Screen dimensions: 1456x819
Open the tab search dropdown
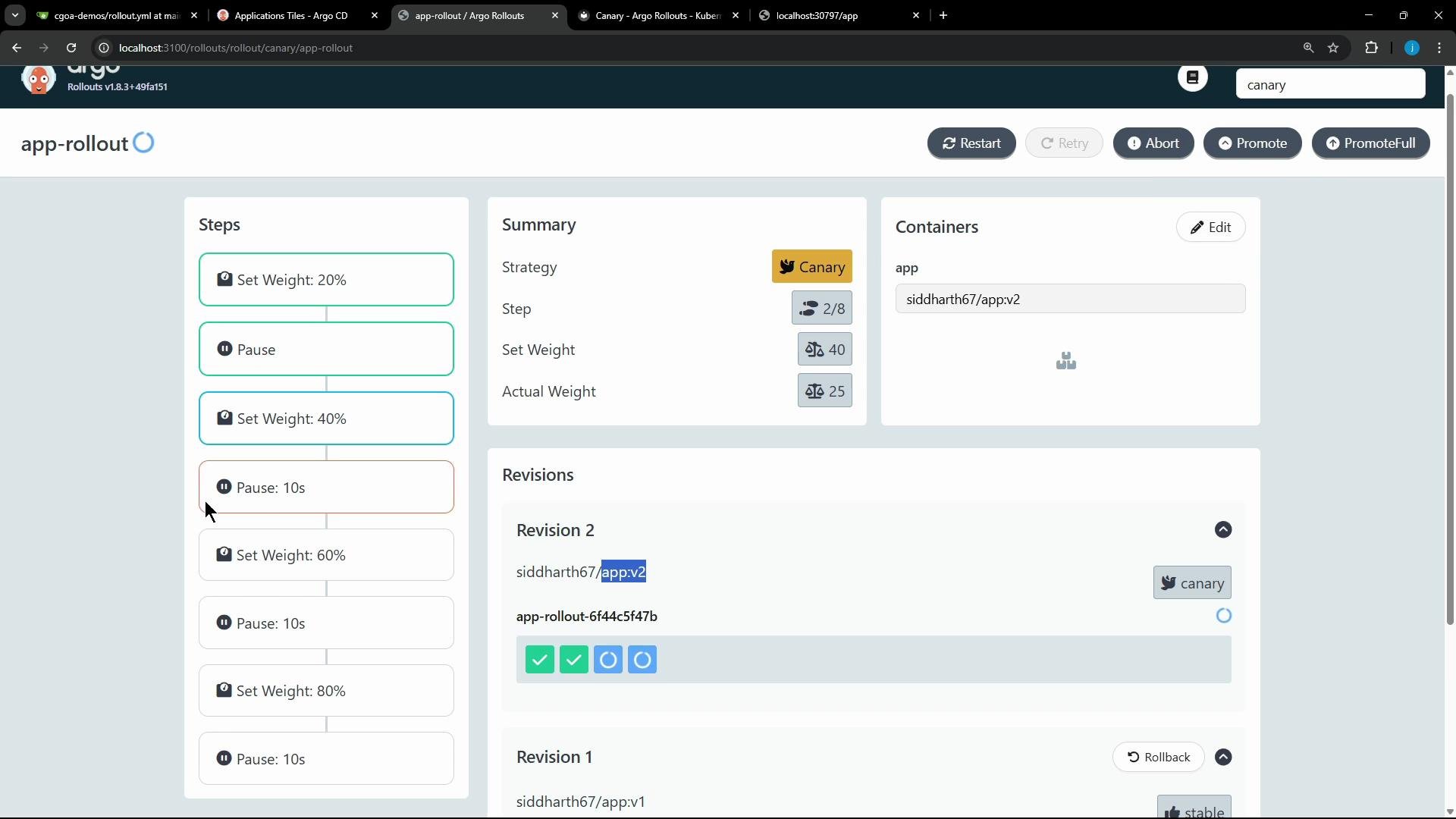coord(14,15)
